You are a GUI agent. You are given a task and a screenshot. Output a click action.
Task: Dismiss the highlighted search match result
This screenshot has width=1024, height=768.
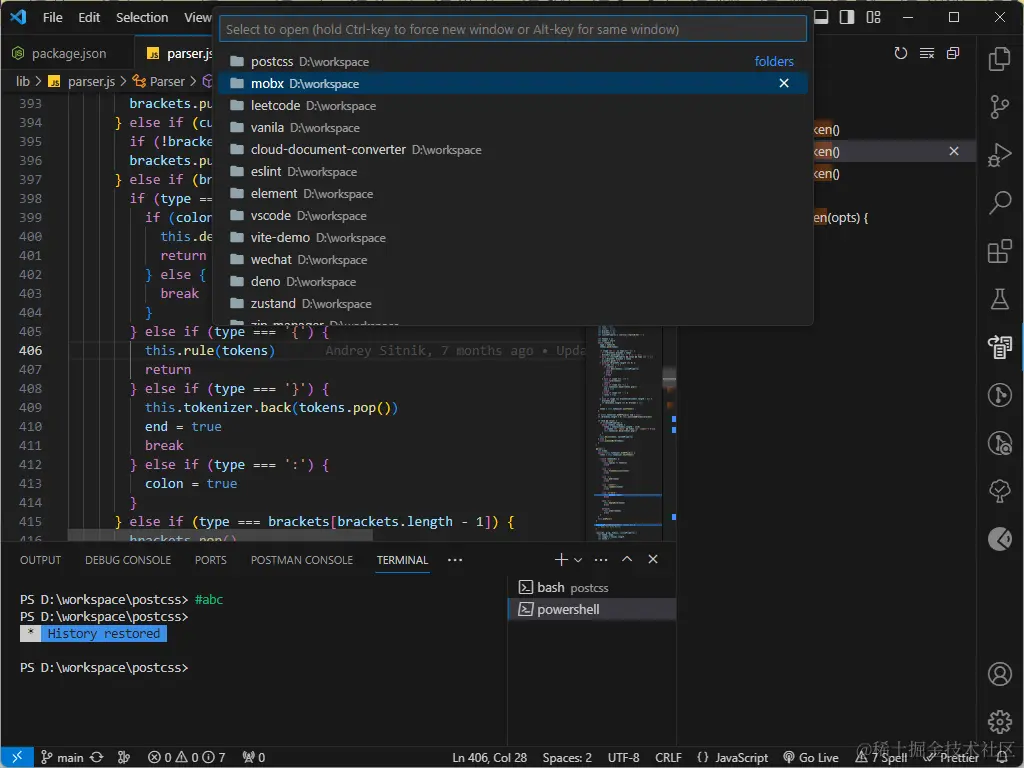coord(953,152)
